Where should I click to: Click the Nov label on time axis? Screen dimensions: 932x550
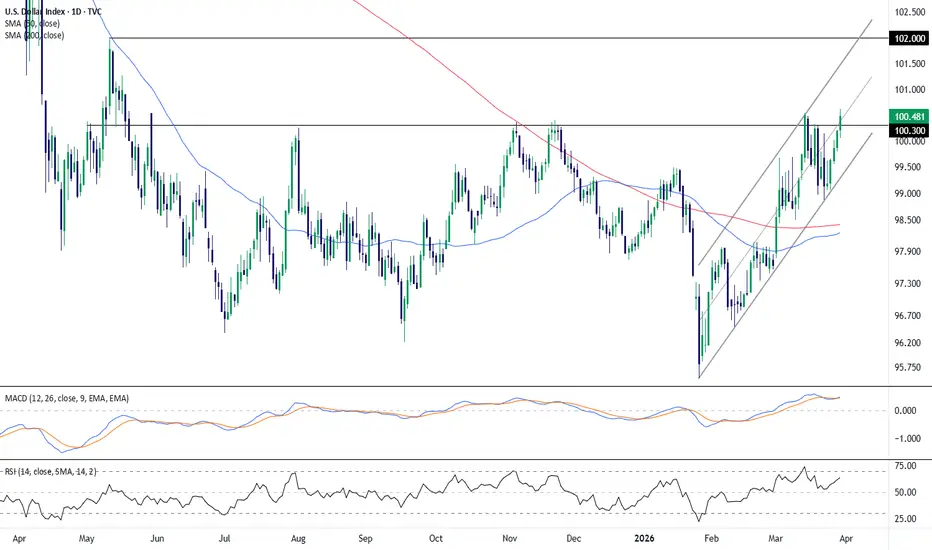pyautogui.click(x=509, y=539)
